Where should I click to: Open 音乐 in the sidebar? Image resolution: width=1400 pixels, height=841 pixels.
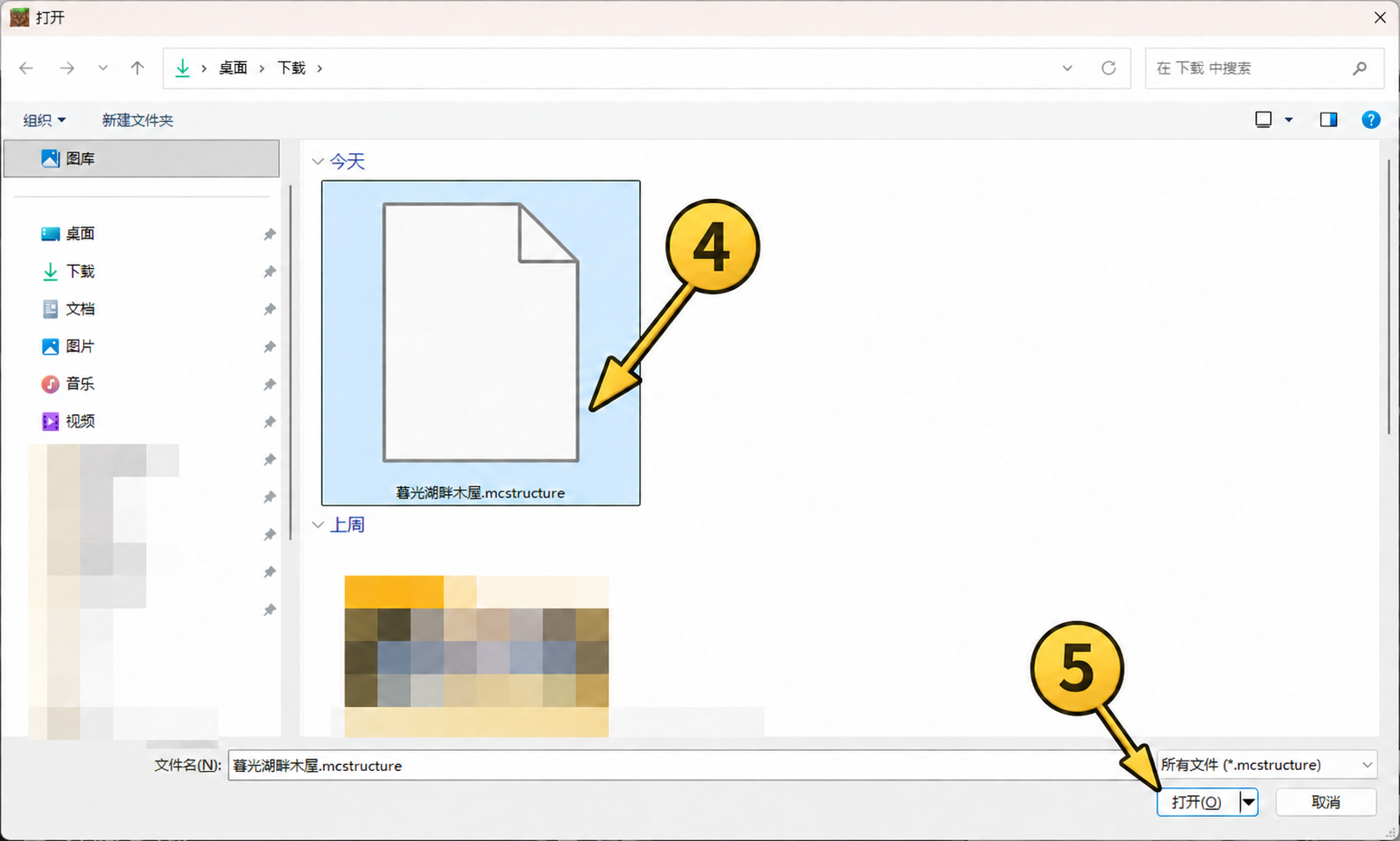[x=80, y=383]
